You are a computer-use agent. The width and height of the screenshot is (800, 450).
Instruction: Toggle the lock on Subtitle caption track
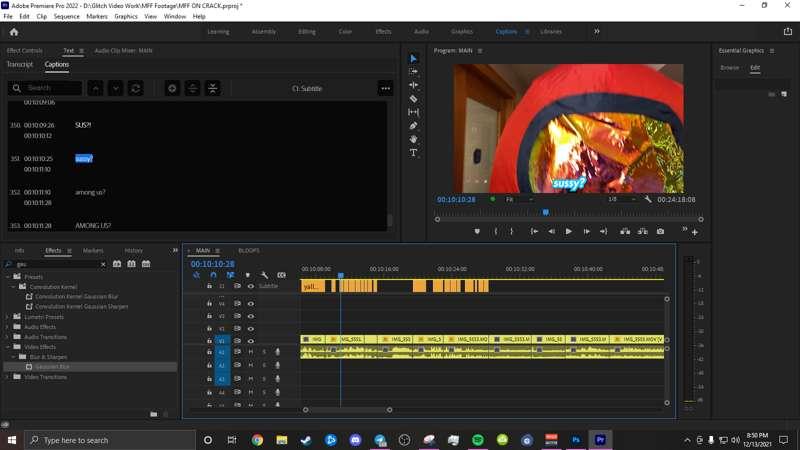point(209,286)
